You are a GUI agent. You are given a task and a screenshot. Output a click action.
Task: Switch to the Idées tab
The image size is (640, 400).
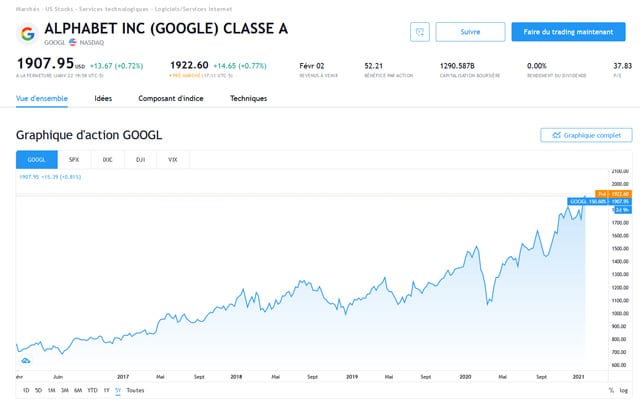tap(103, 99)
